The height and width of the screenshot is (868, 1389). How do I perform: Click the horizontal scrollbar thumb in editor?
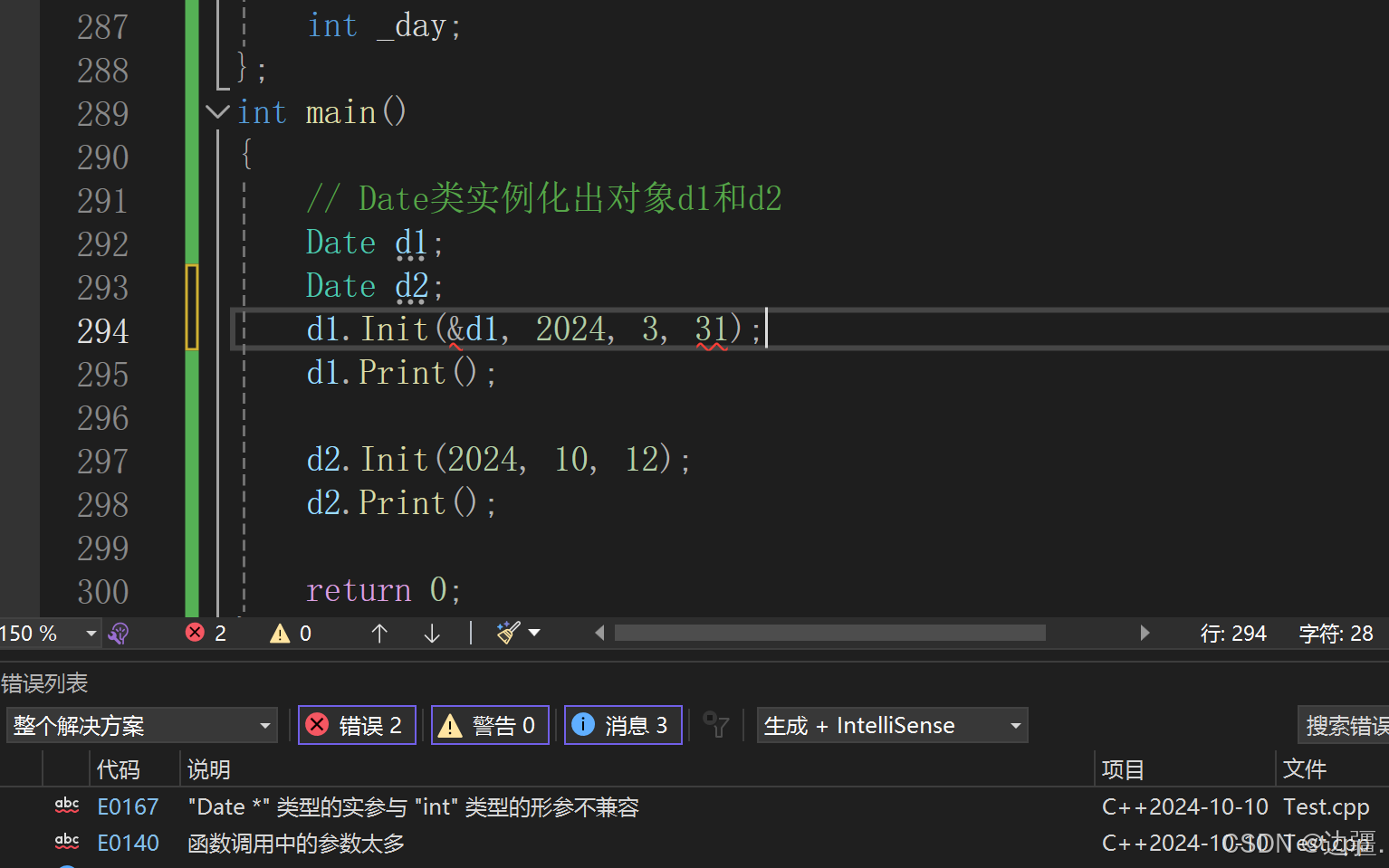pyautogui.click(x=830, y=633)
